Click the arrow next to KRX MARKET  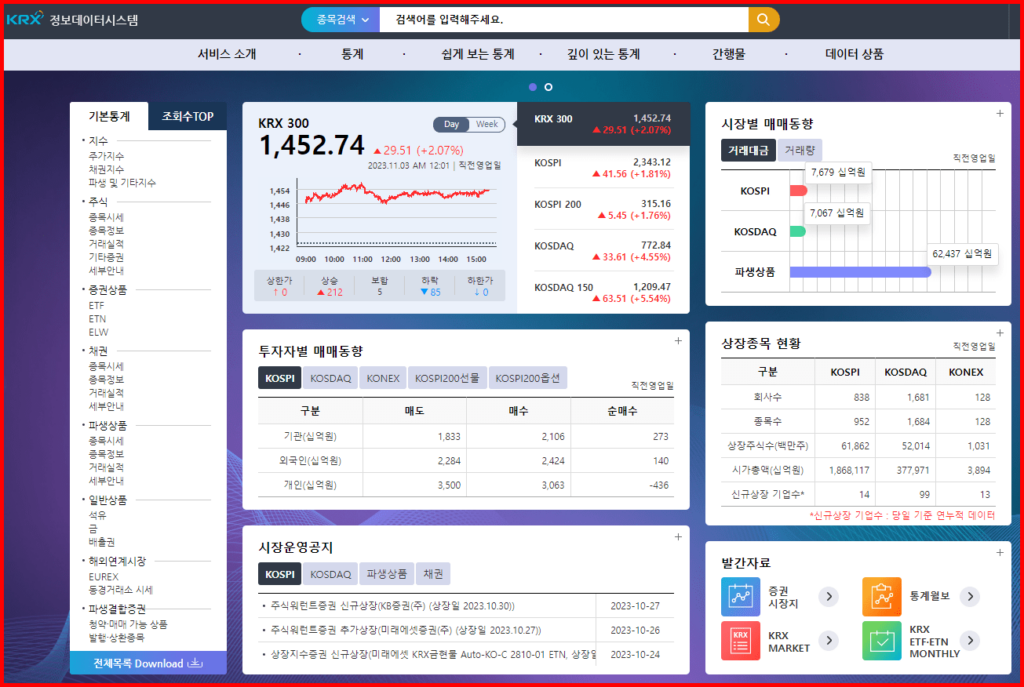[829, 641]
